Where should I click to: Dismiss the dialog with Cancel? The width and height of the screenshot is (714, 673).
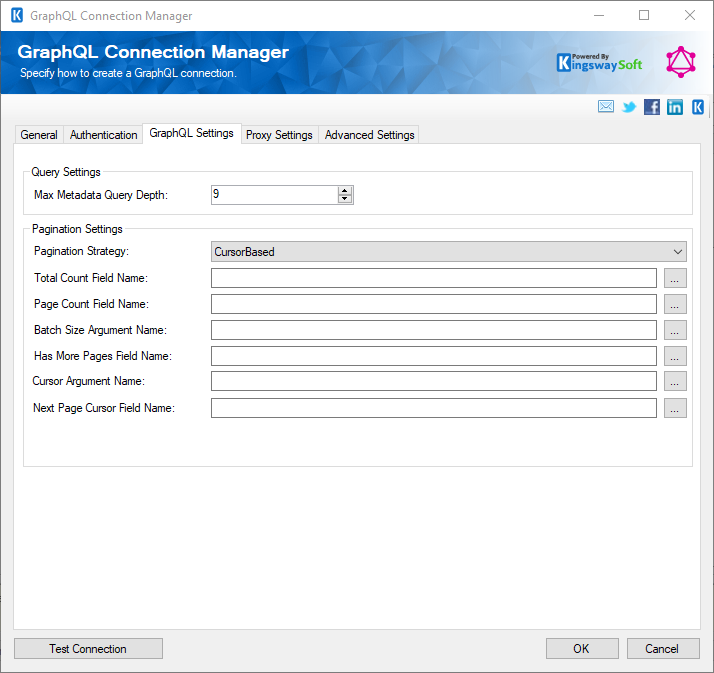(663, 648)
